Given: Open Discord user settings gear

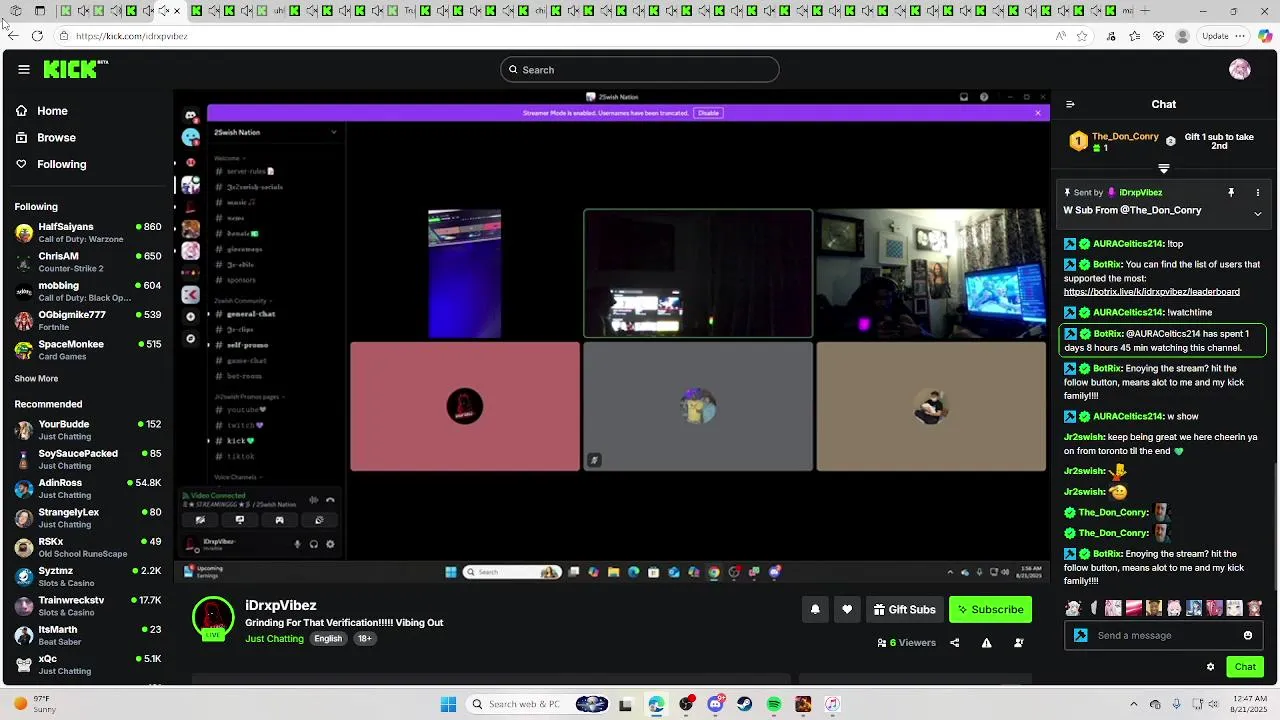Looking at the screenshot, I should 330,544.
